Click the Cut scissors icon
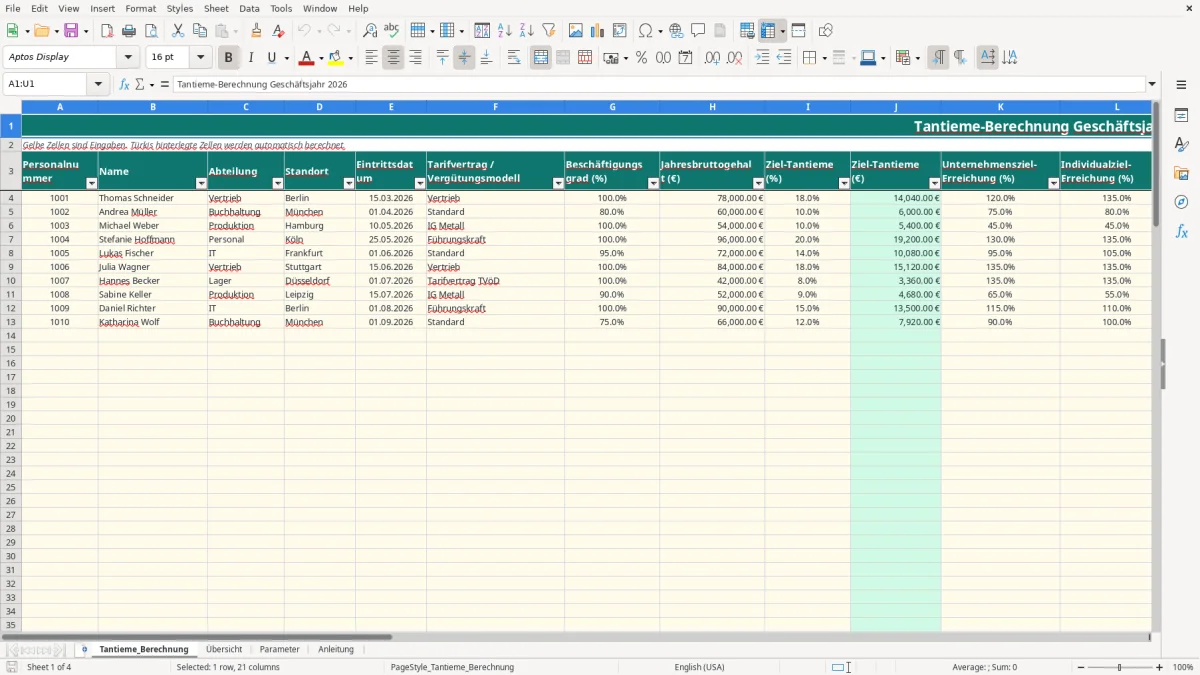 [178, 31]
